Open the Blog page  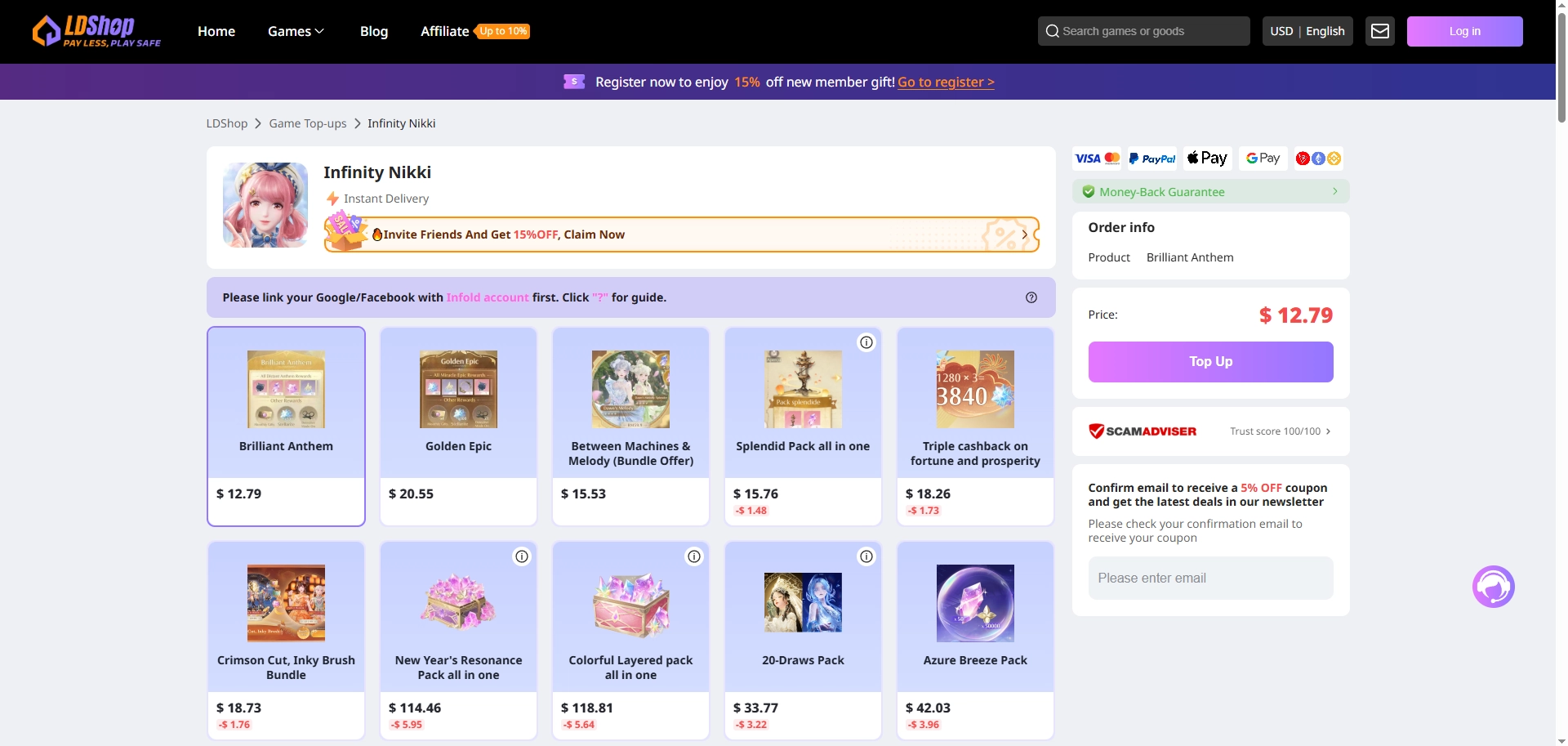(x=374, y=31)
